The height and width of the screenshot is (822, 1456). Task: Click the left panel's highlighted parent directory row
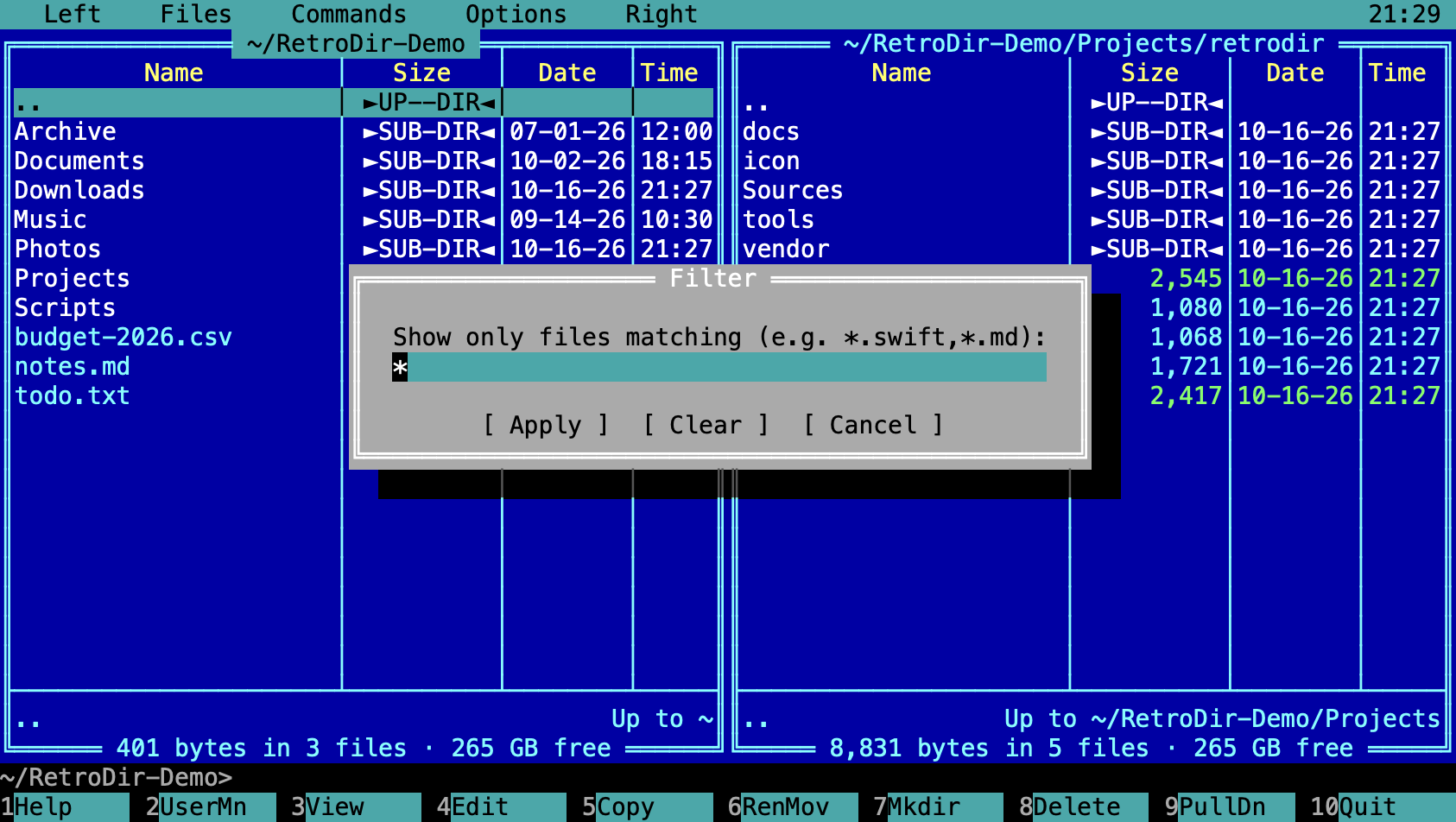364,103
